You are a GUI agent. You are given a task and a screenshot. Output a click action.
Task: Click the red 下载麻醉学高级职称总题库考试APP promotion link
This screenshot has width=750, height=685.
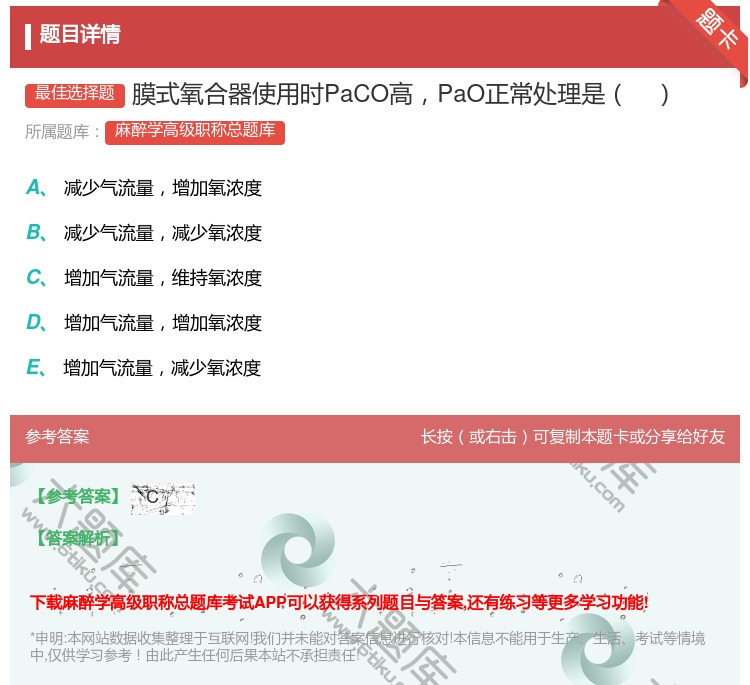(x=339, y=602)
